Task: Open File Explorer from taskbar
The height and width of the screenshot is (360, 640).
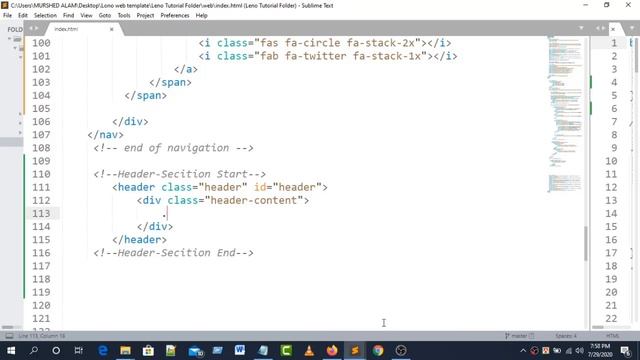Action: (125, 351)
